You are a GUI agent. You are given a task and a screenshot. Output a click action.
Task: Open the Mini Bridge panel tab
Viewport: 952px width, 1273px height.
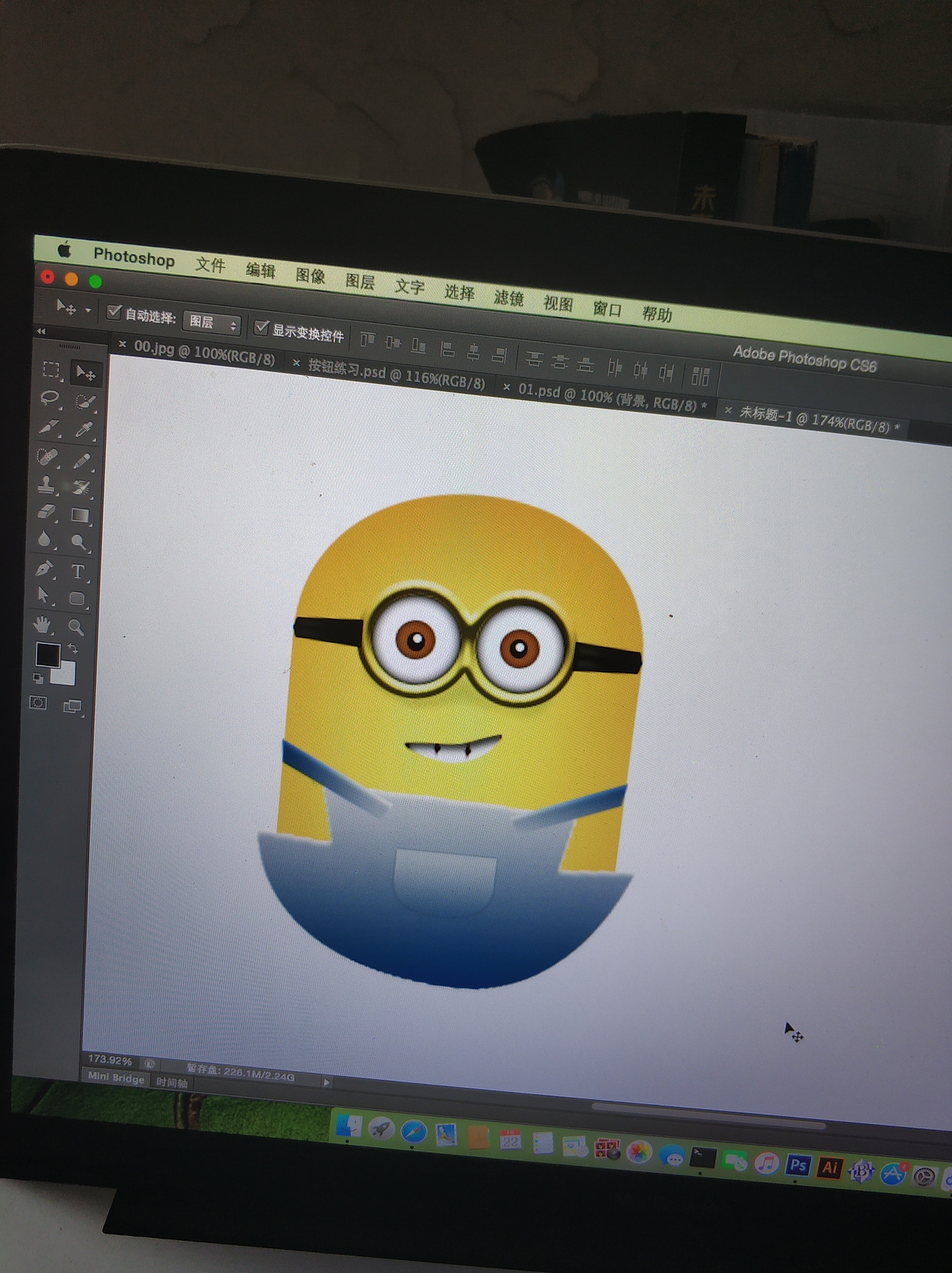click(x=115, y=1077)
